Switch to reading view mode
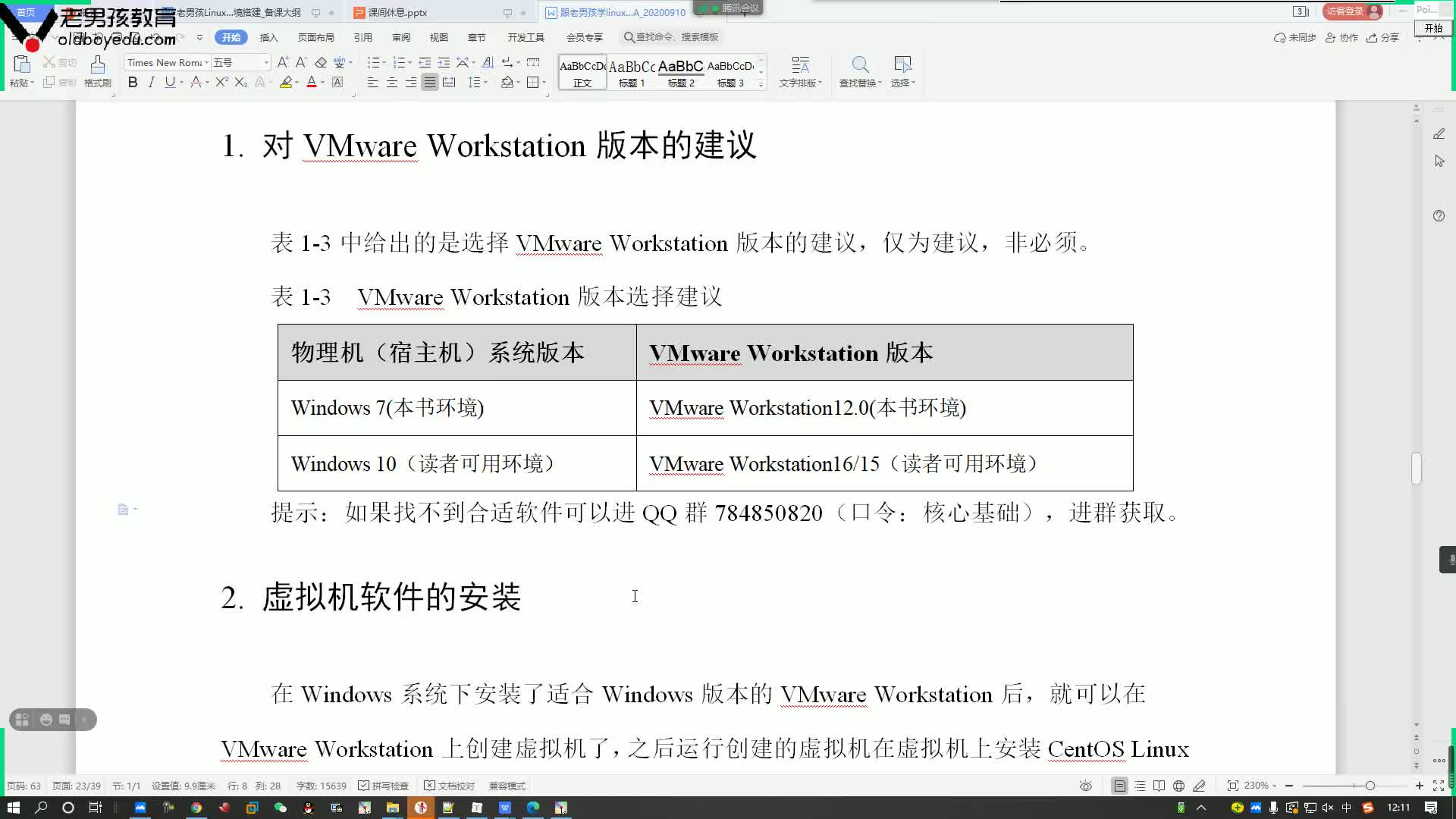Image resolution: width=1456 pixels, height=819 pixels. (x=1159, y=786)
